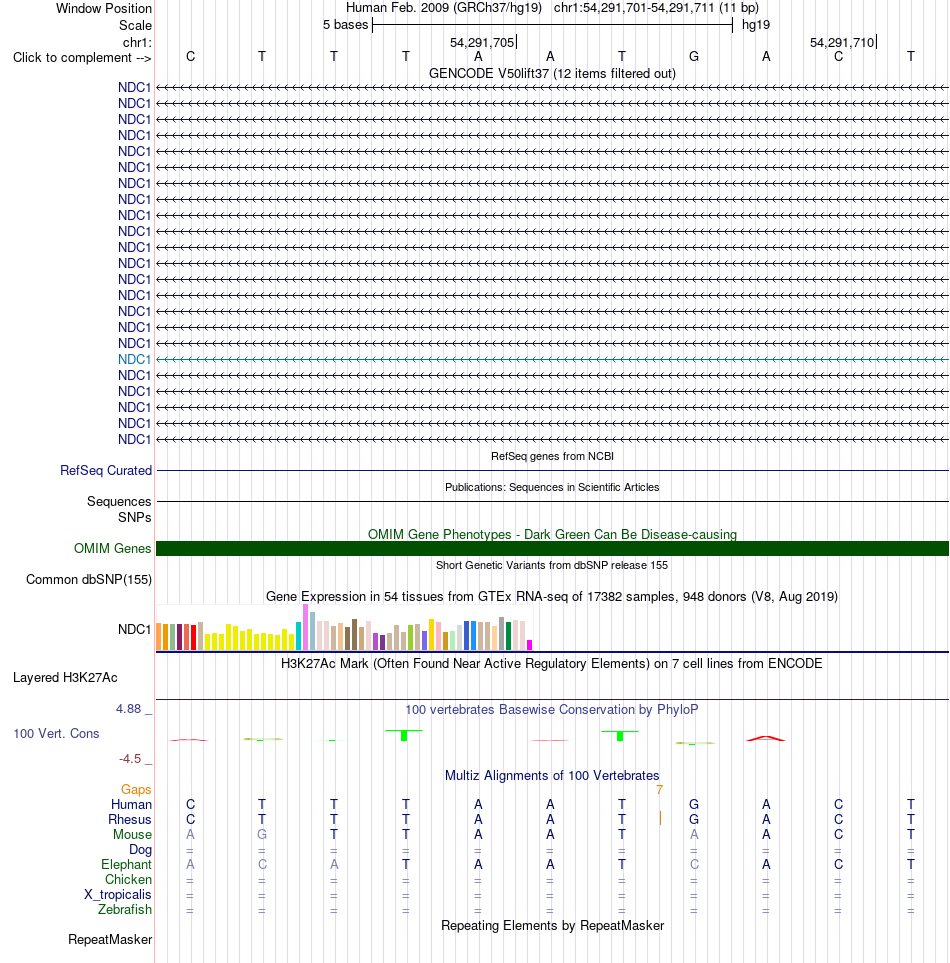Screen dimensions: 950x963
Task: Click 'Human Feb. 2009 (GRCh37/hg19)' assembly text
Action: (x=444, y=8)
